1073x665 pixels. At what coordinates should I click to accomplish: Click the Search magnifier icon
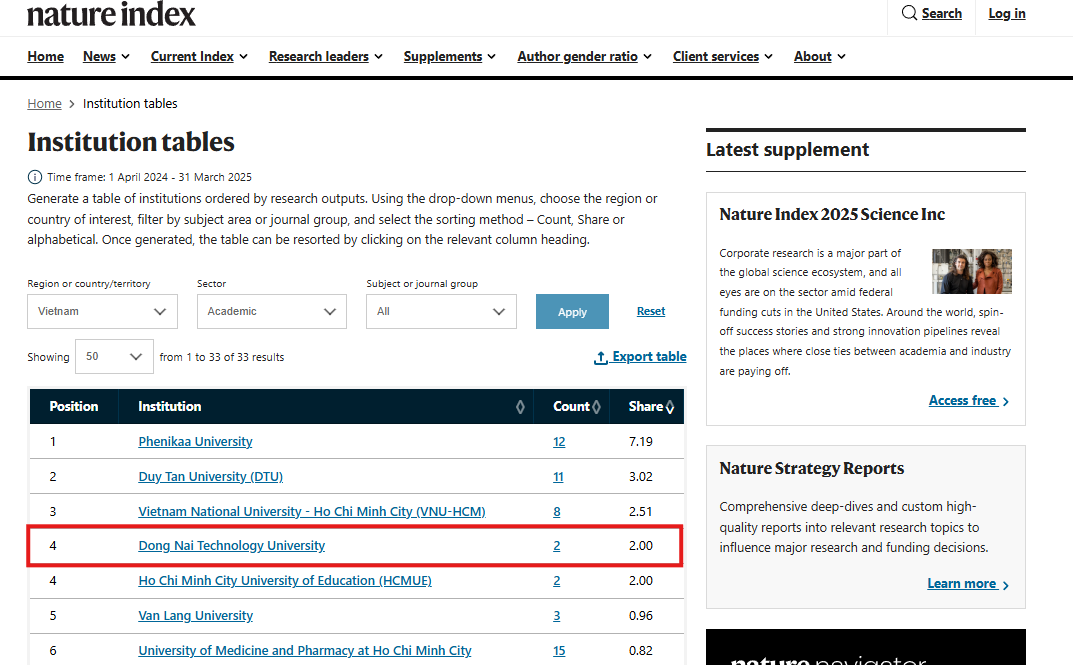(909, 13)
